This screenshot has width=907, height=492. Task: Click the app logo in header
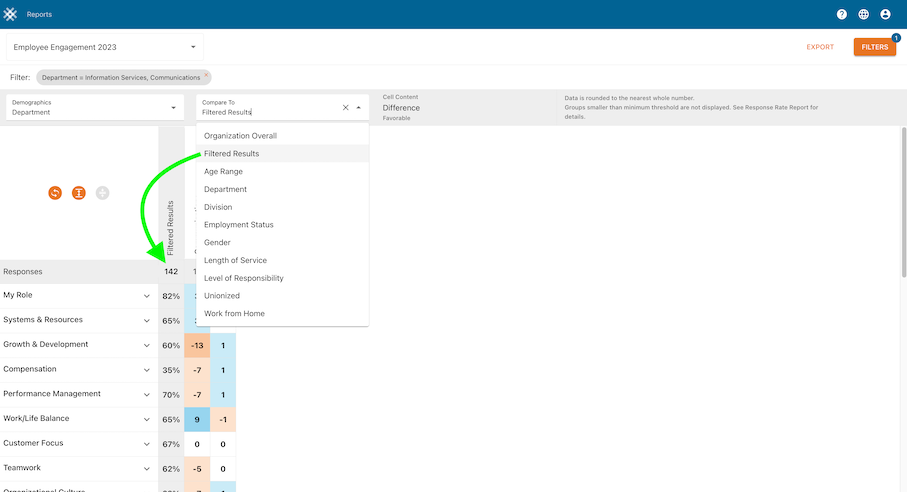click(11, 14)
